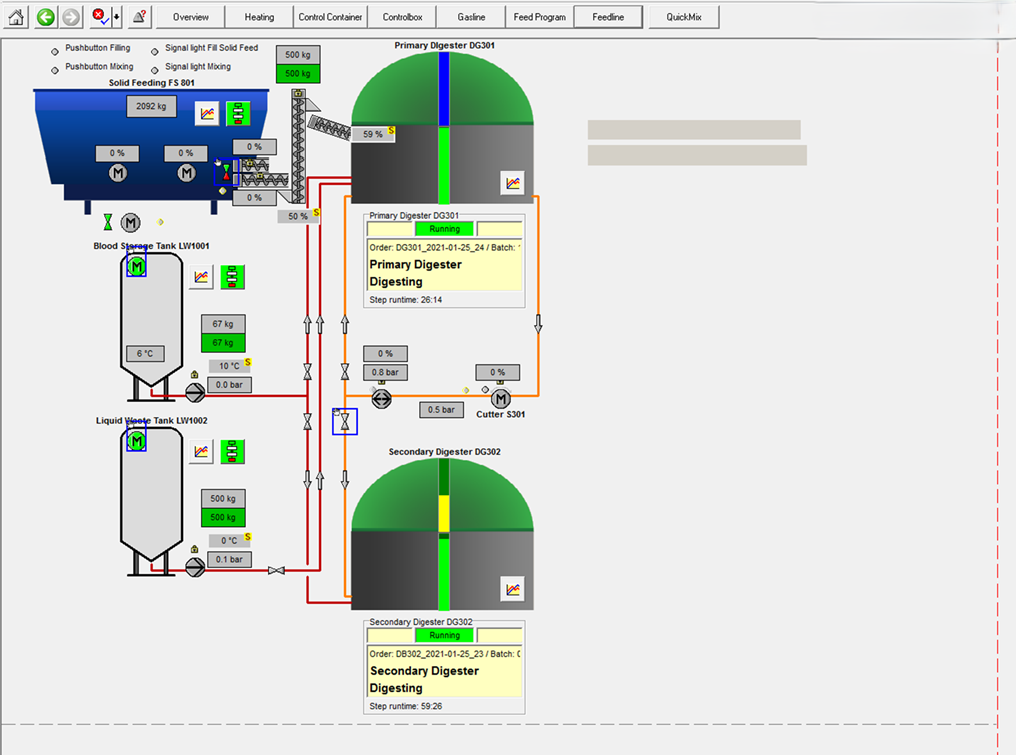Open trend chart for Solid Feeding FS 801
The image size is (1016, 755).
pyautogui.click(x=207, y=113)
